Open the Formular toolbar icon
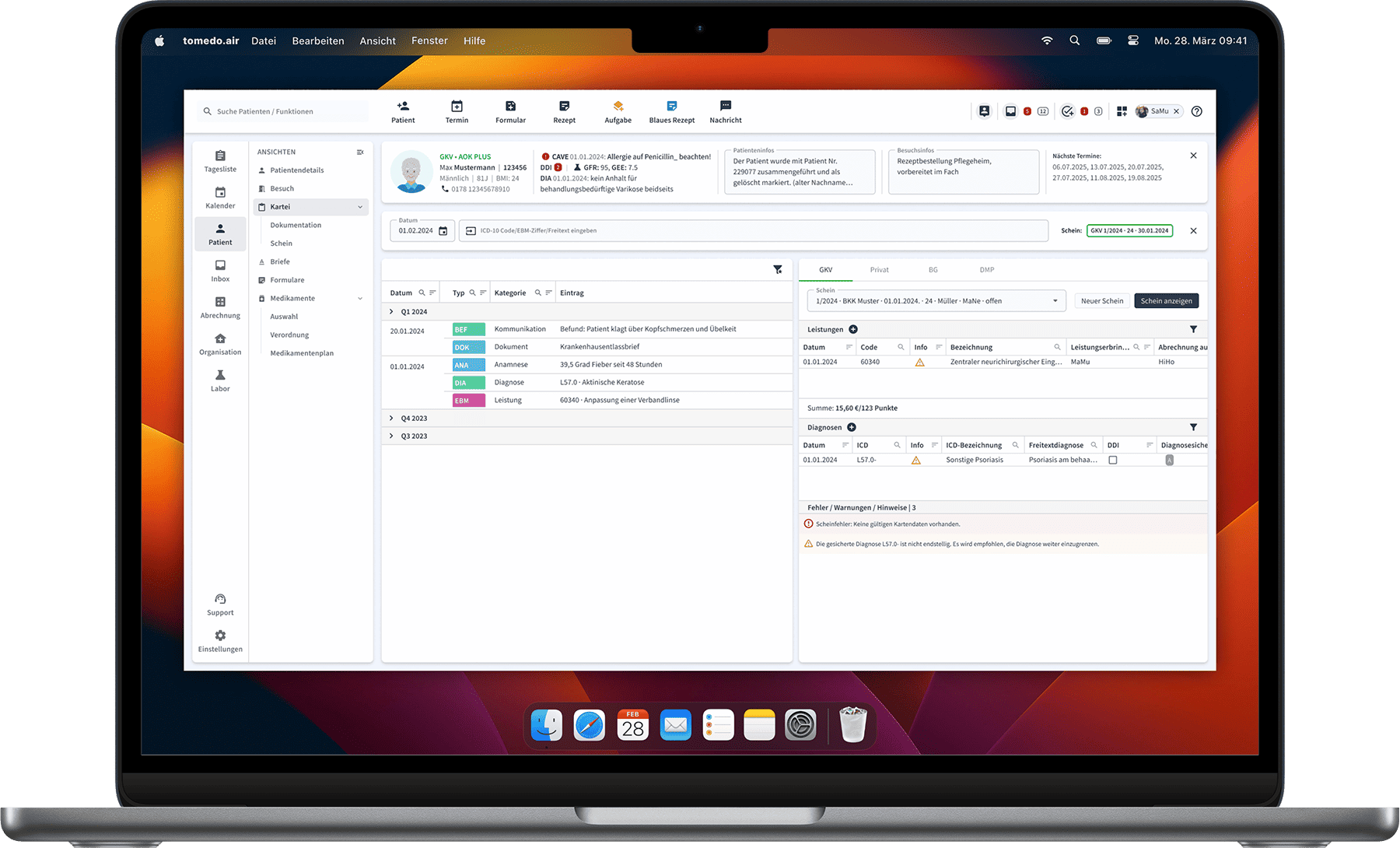Viewport: 1400px width, 848px height. (510, 112)
